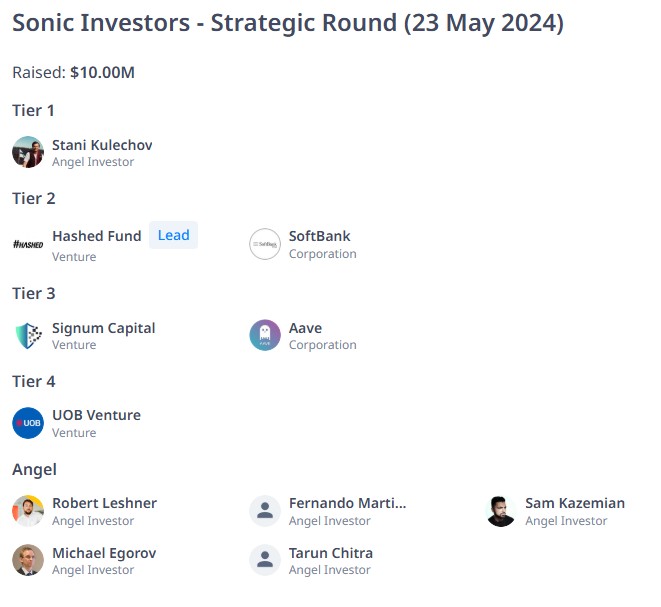Open the SoftBank investor name link
Image resolution: width=661 pixels, height=607 pixels.
[320, 236]
